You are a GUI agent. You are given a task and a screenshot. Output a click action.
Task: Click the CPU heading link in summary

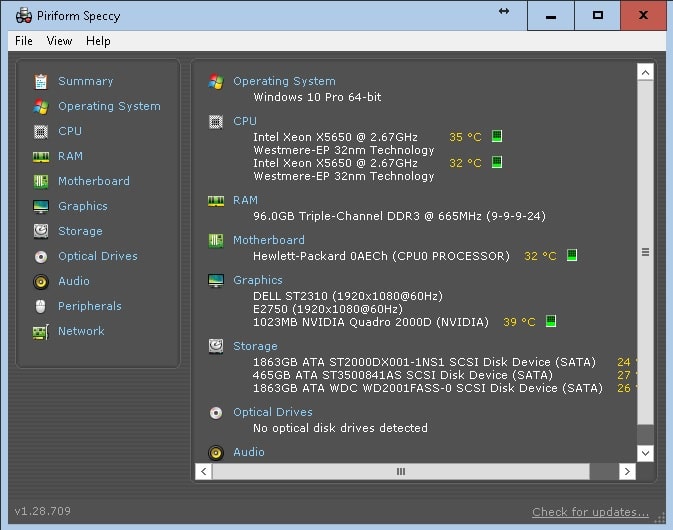pos(245,121)
